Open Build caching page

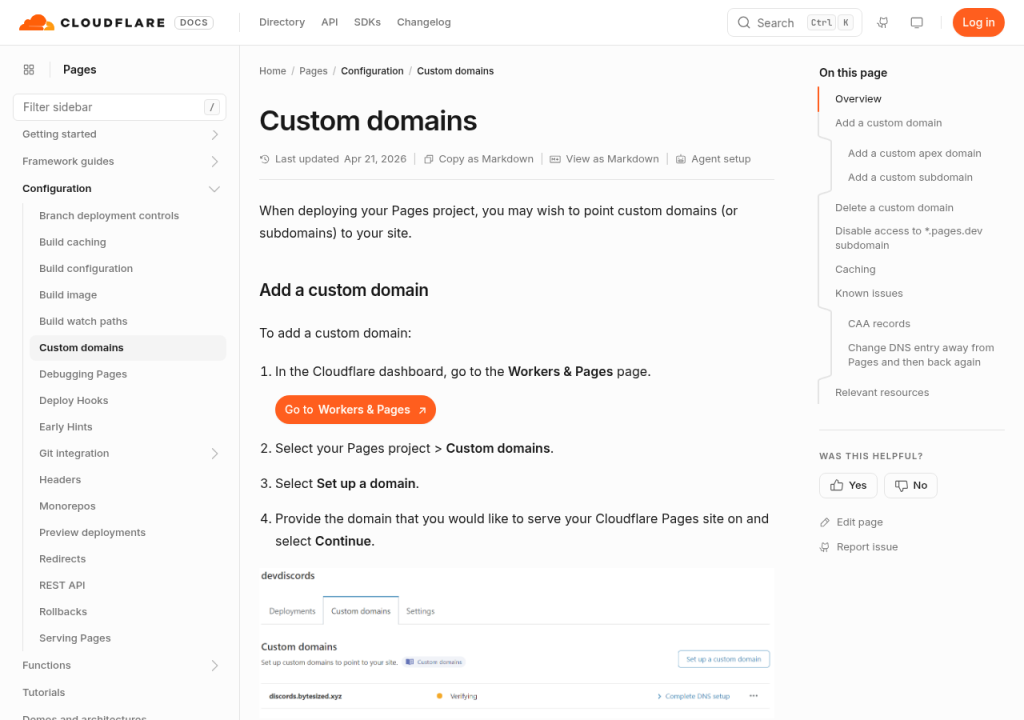point(72,242)
